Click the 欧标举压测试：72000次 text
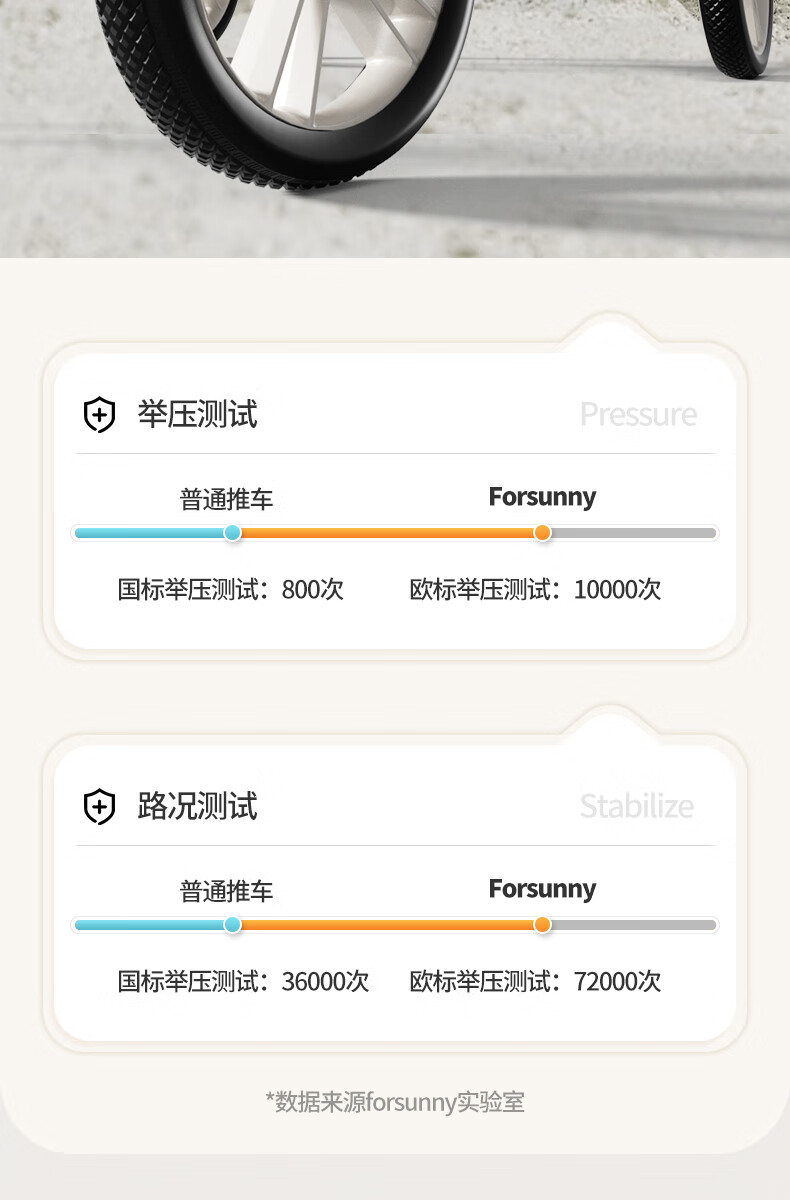790x1200 pixels. coord(536,981)
